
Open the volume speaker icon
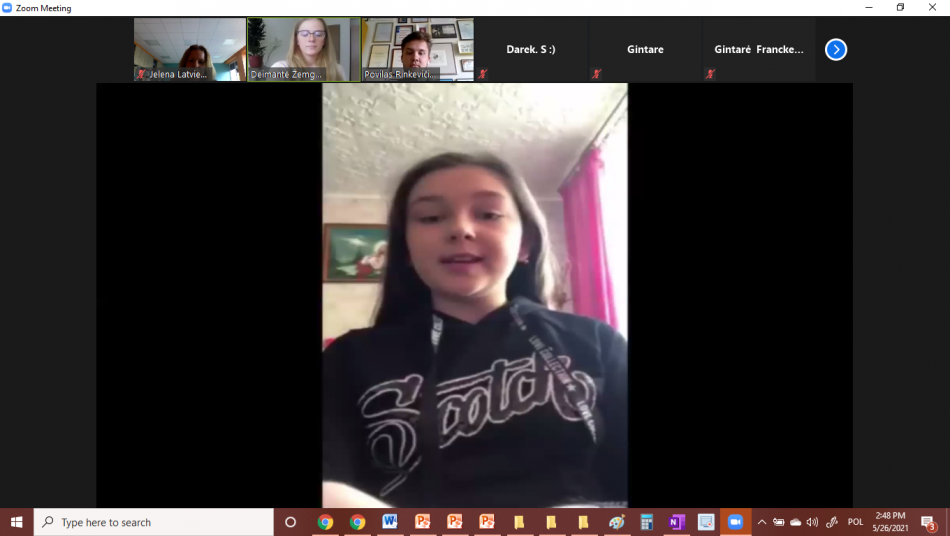coord(812,522)
